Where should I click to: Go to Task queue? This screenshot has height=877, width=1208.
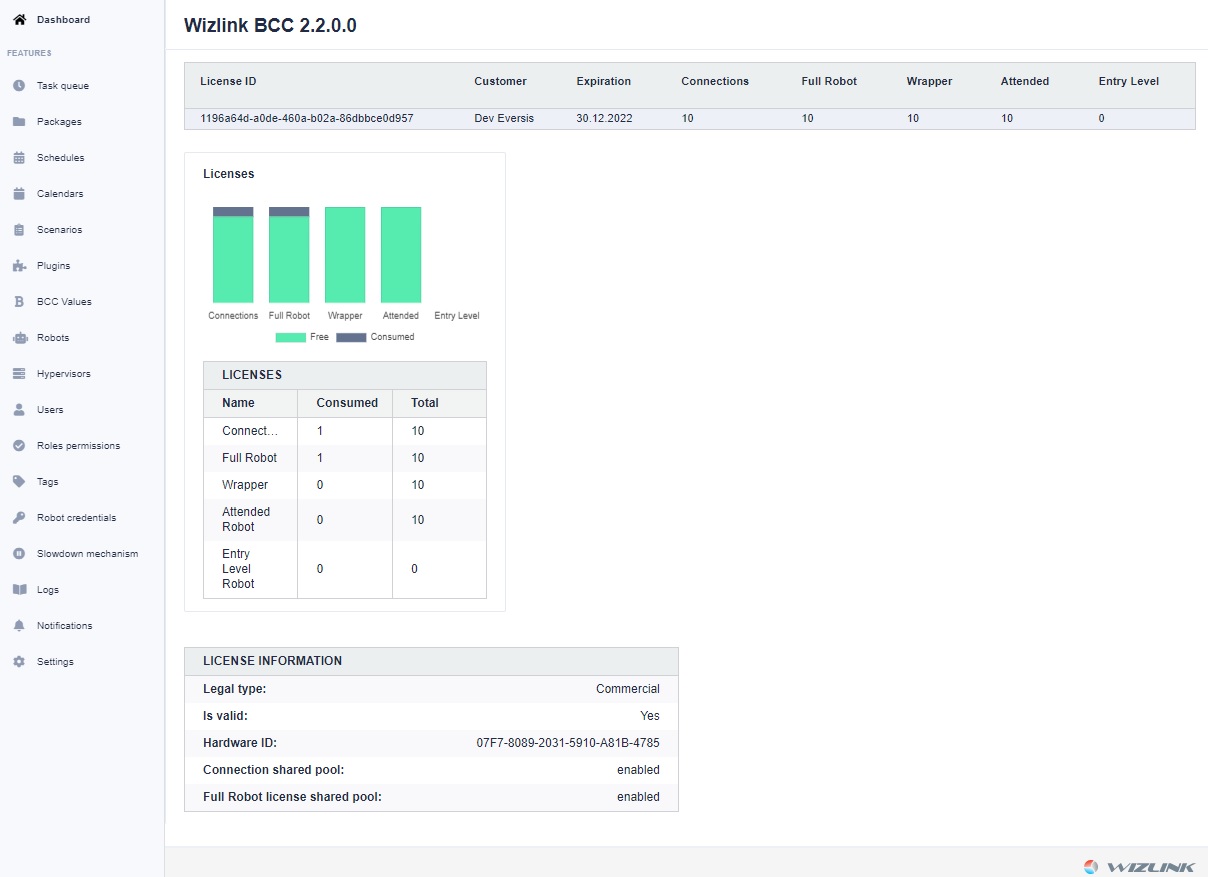click(x=63, y=86)
